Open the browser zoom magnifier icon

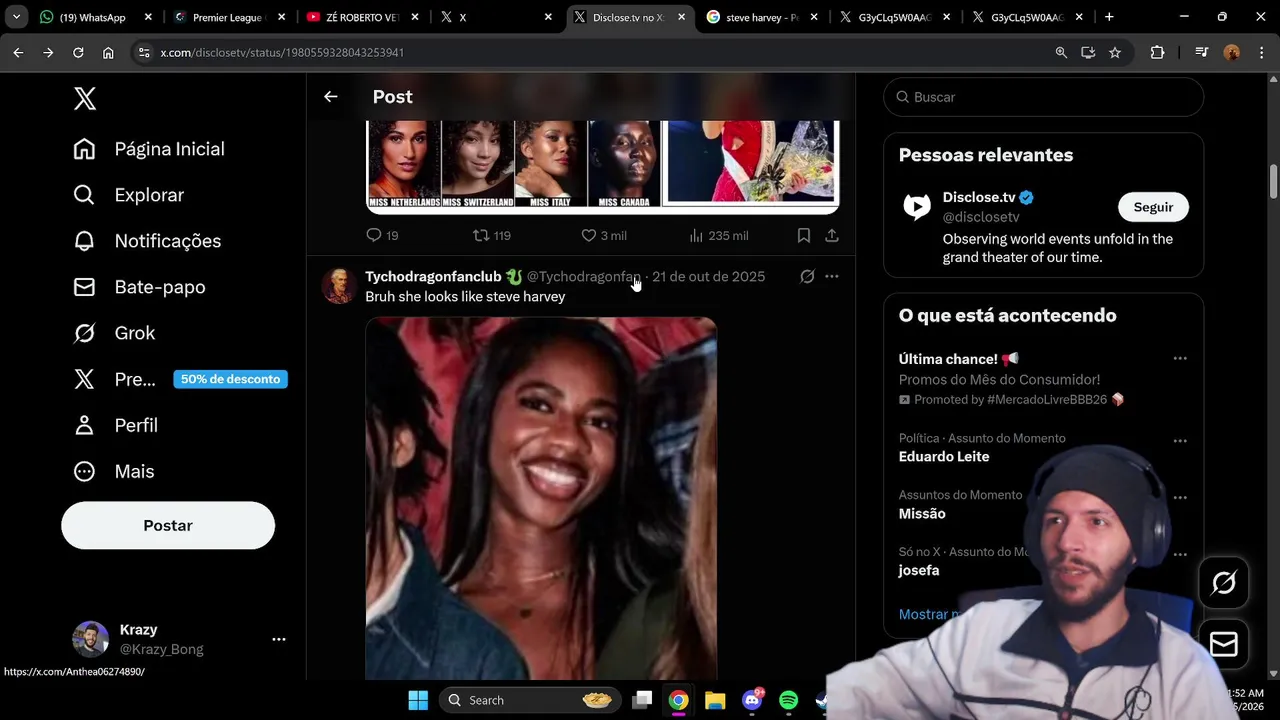(x=1061, y=52)
